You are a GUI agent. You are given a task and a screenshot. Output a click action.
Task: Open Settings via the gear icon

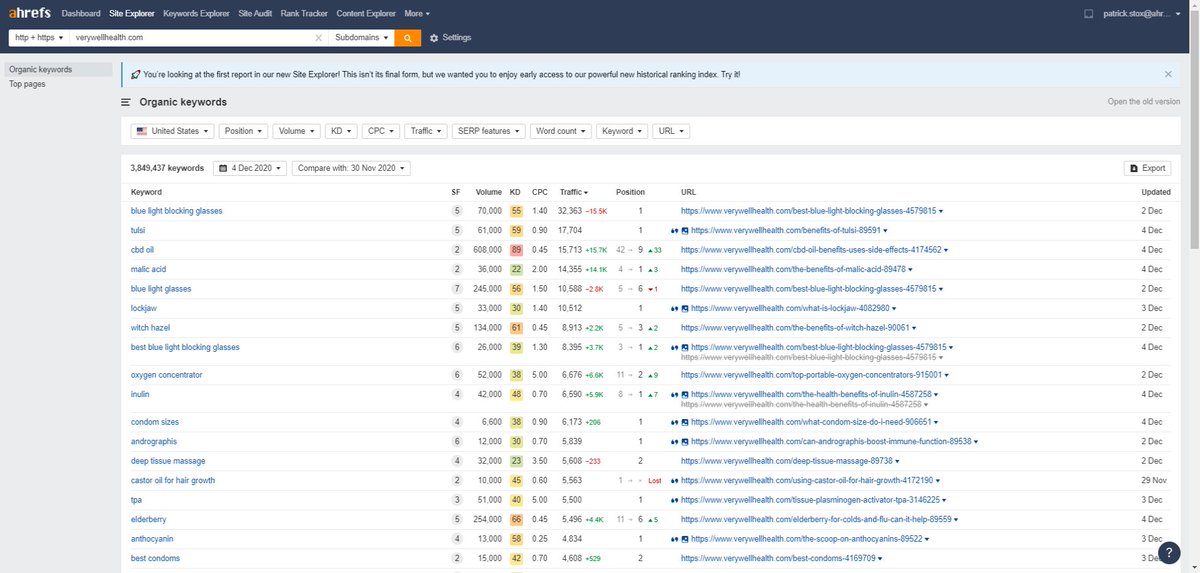coord(434,38)
